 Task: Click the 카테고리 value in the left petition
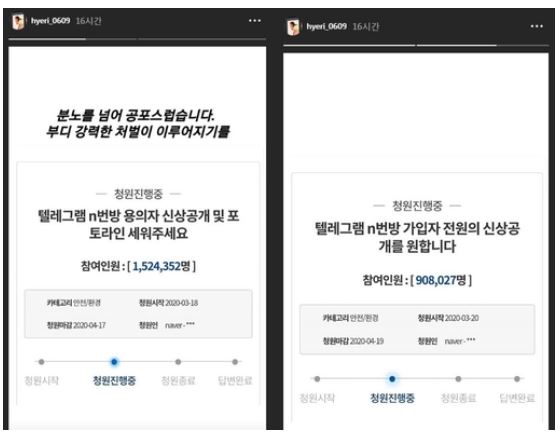click(x=87, y=303)
